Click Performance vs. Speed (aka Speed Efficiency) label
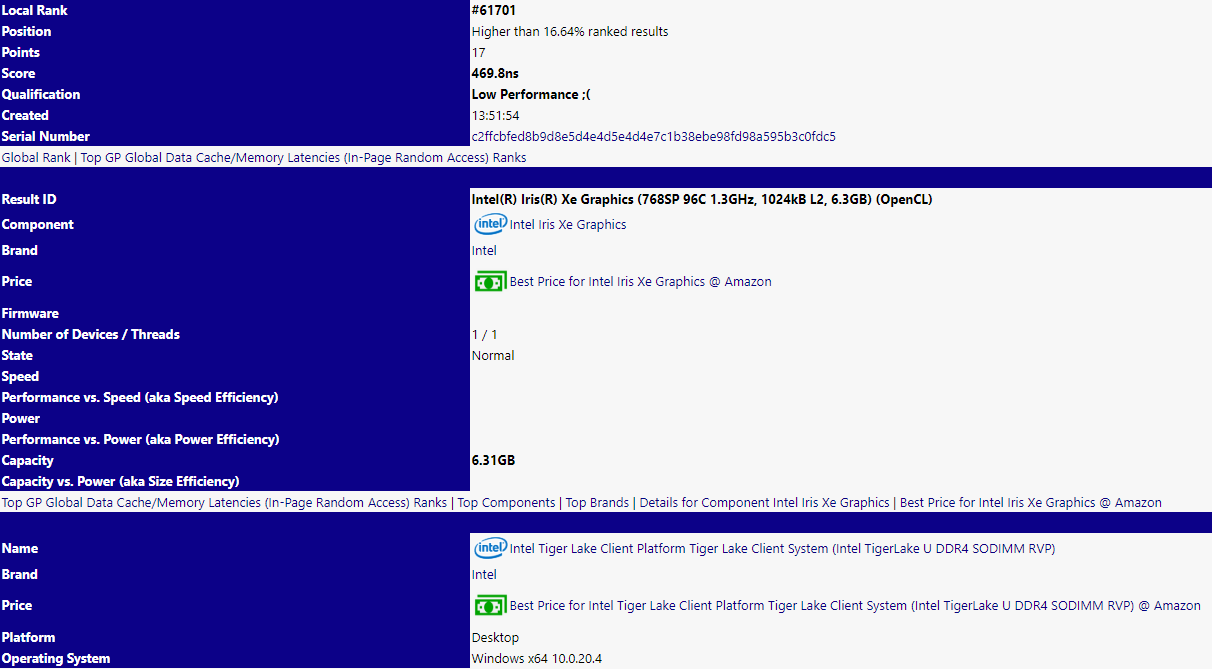Screen dimensions: 1212x669 140,397
